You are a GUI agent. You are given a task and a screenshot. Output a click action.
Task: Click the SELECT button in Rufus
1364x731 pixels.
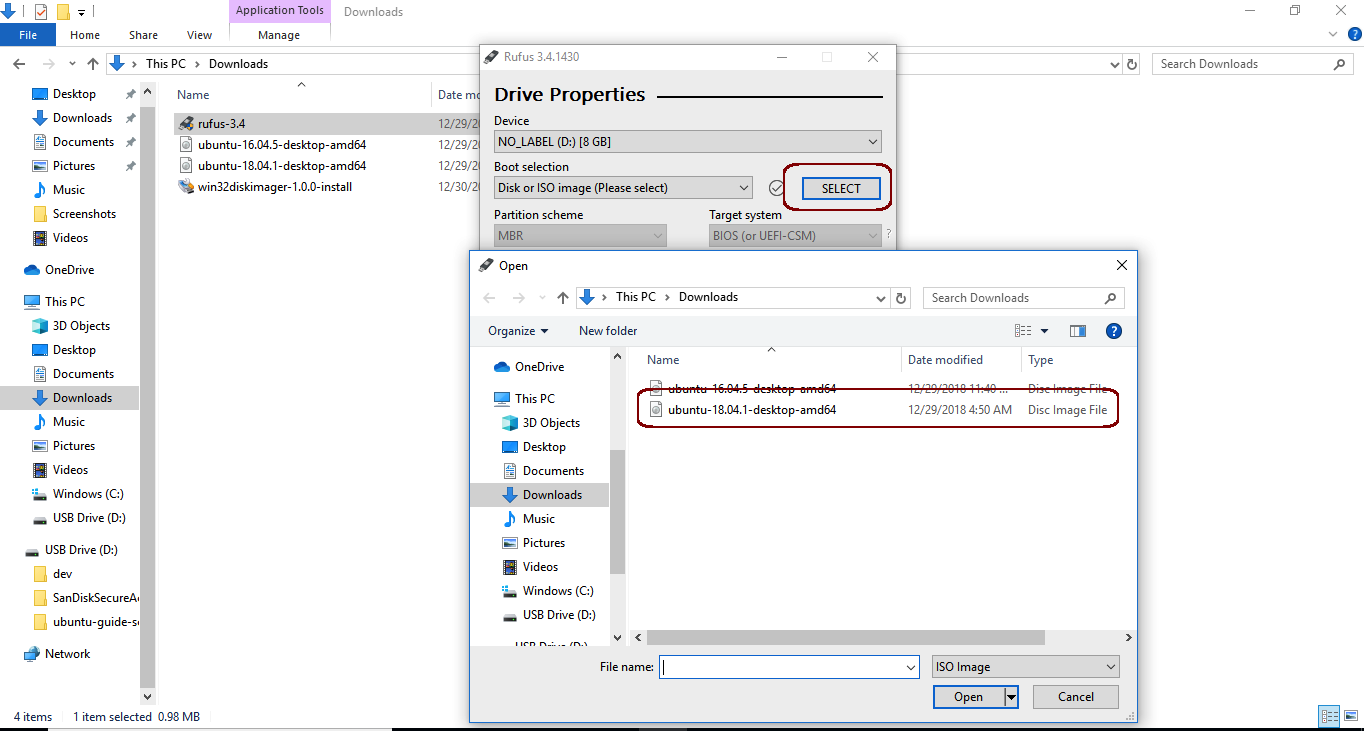(841, 188)
